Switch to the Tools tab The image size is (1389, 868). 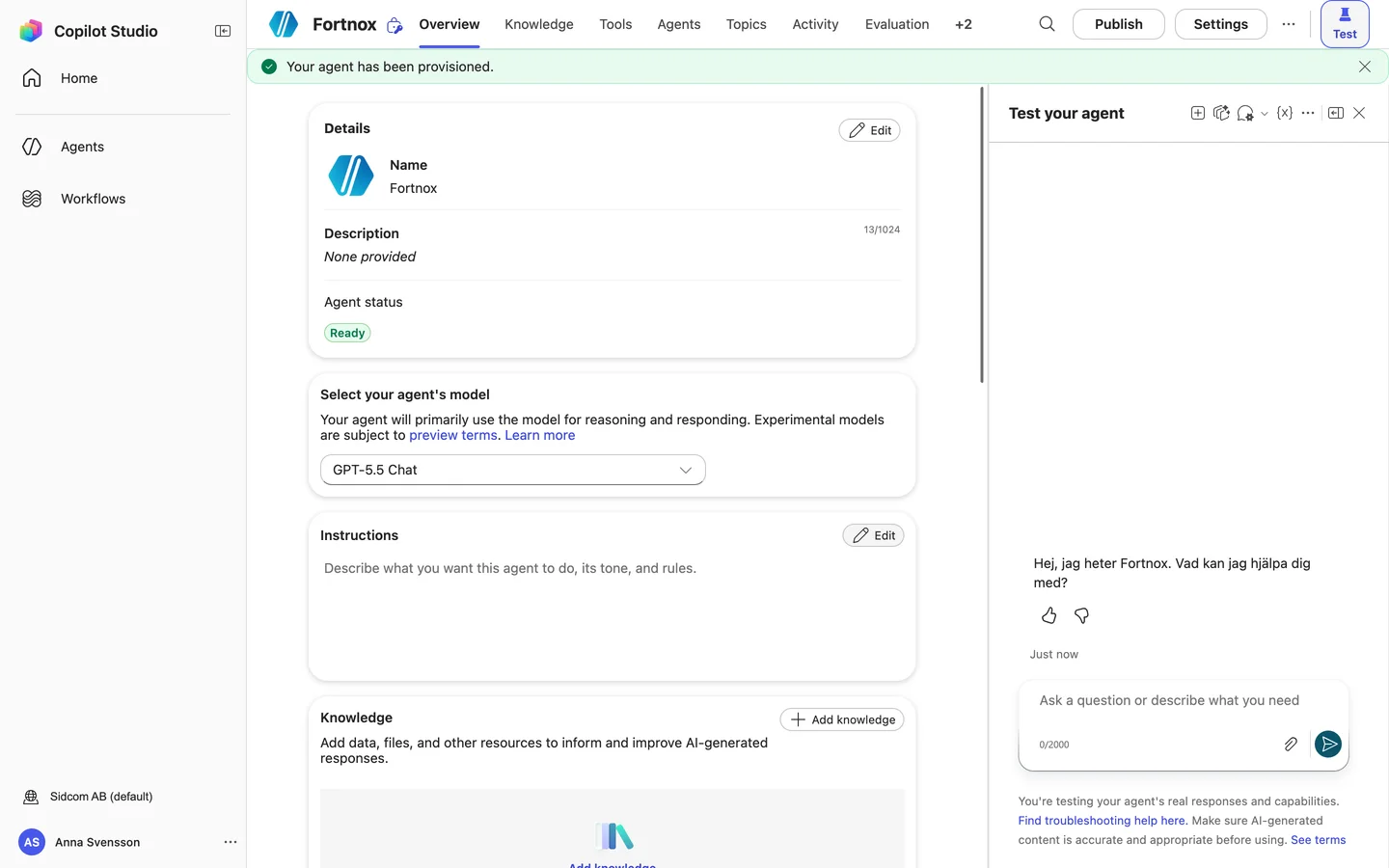615,24
